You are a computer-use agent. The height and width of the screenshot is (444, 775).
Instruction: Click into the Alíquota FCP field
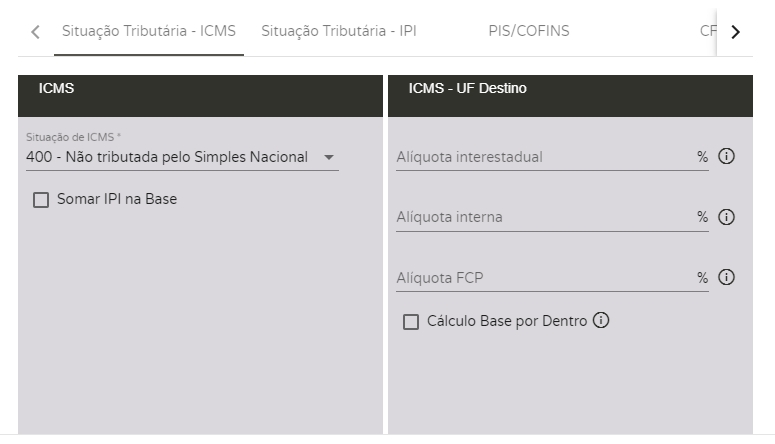coord(545,277)
